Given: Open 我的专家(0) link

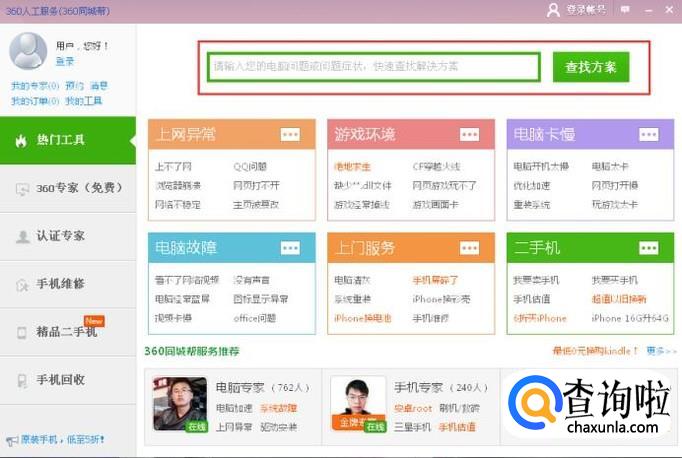Looking at the screenshot, I should [35, 86].
